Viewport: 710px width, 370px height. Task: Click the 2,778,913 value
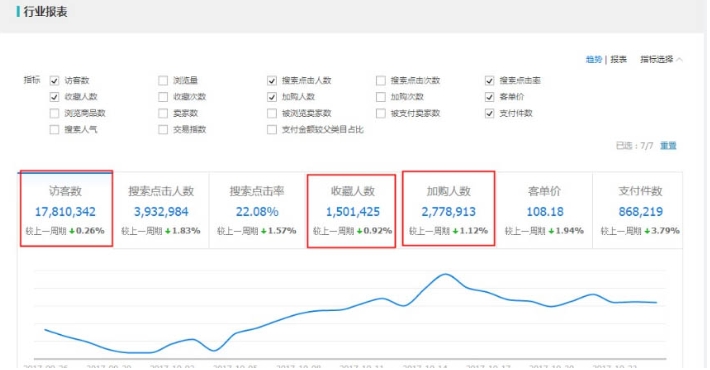click(449, 211)
